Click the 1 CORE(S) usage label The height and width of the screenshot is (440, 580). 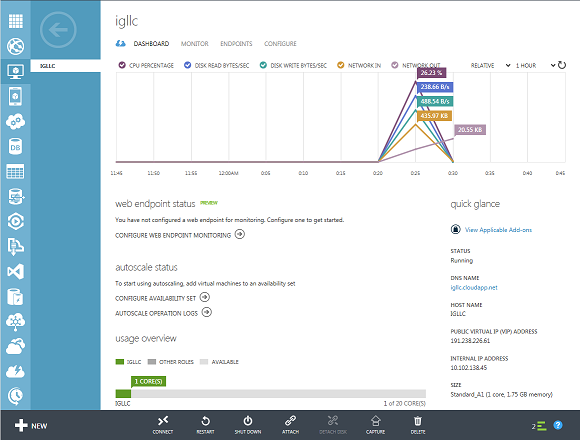[x=148, y=381]
